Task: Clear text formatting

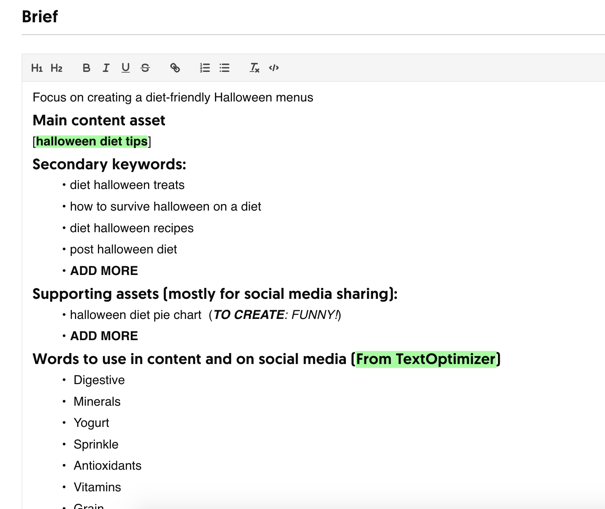Action: [254, 68]
